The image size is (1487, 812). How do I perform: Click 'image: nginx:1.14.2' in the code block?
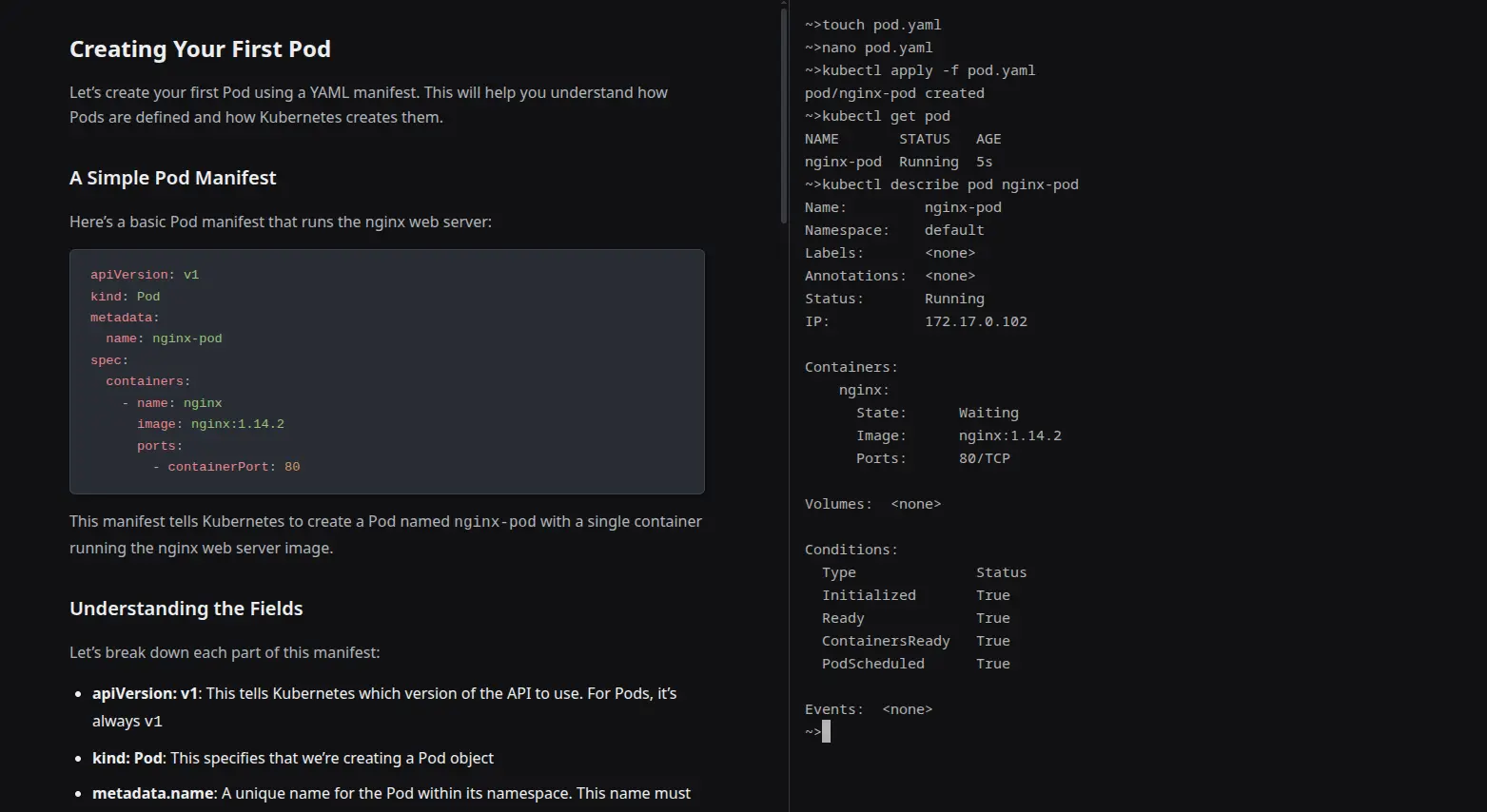tap(210, 424)
